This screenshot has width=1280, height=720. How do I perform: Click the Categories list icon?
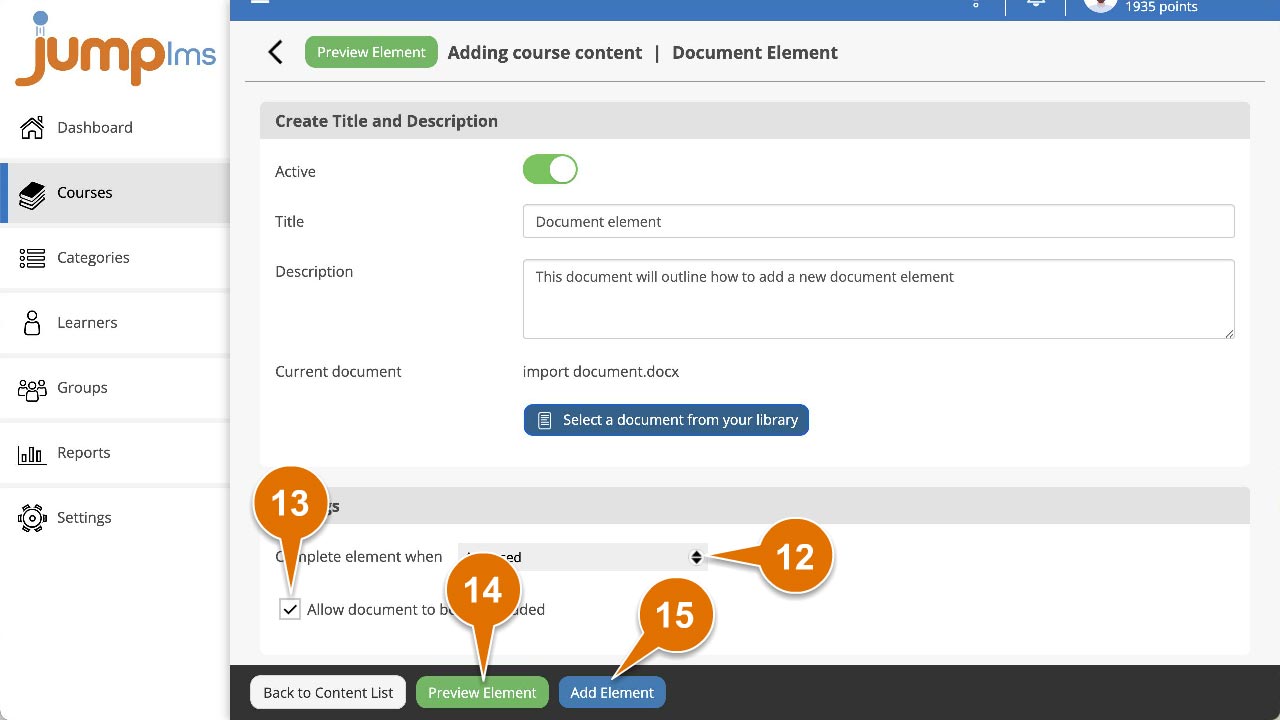coord(32,258)
